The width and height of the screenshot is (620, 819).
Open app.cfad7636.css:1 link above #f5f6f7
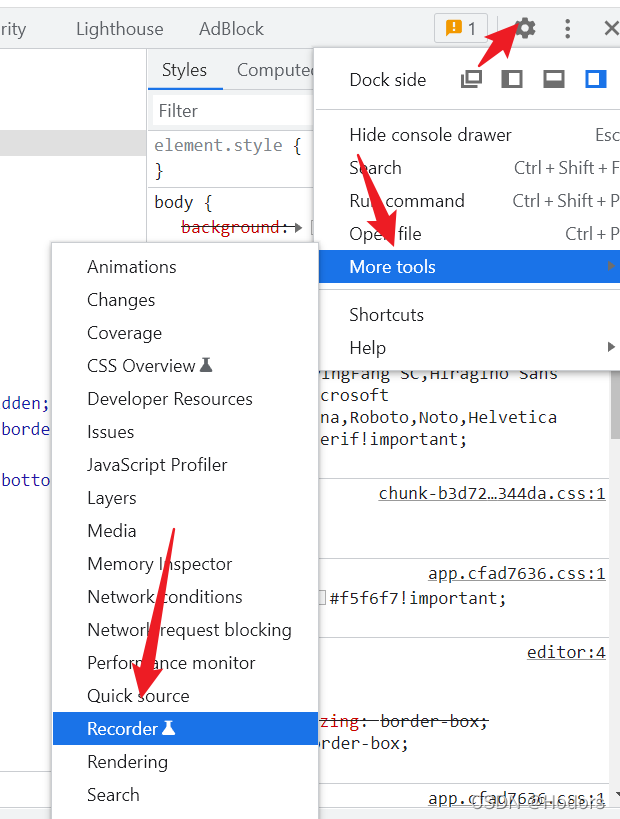517,573
